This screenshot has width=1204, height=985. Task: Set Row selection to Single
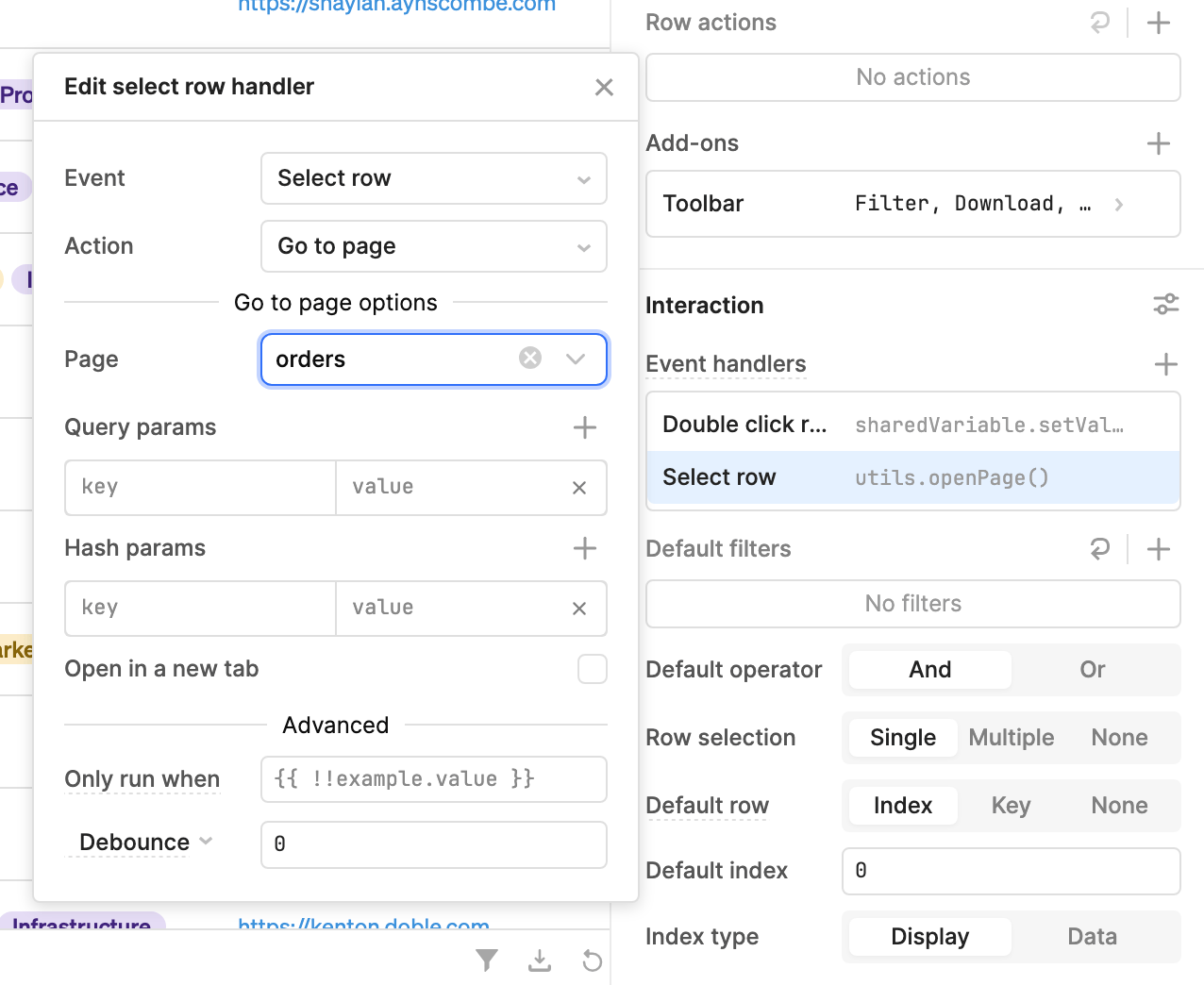903,738
